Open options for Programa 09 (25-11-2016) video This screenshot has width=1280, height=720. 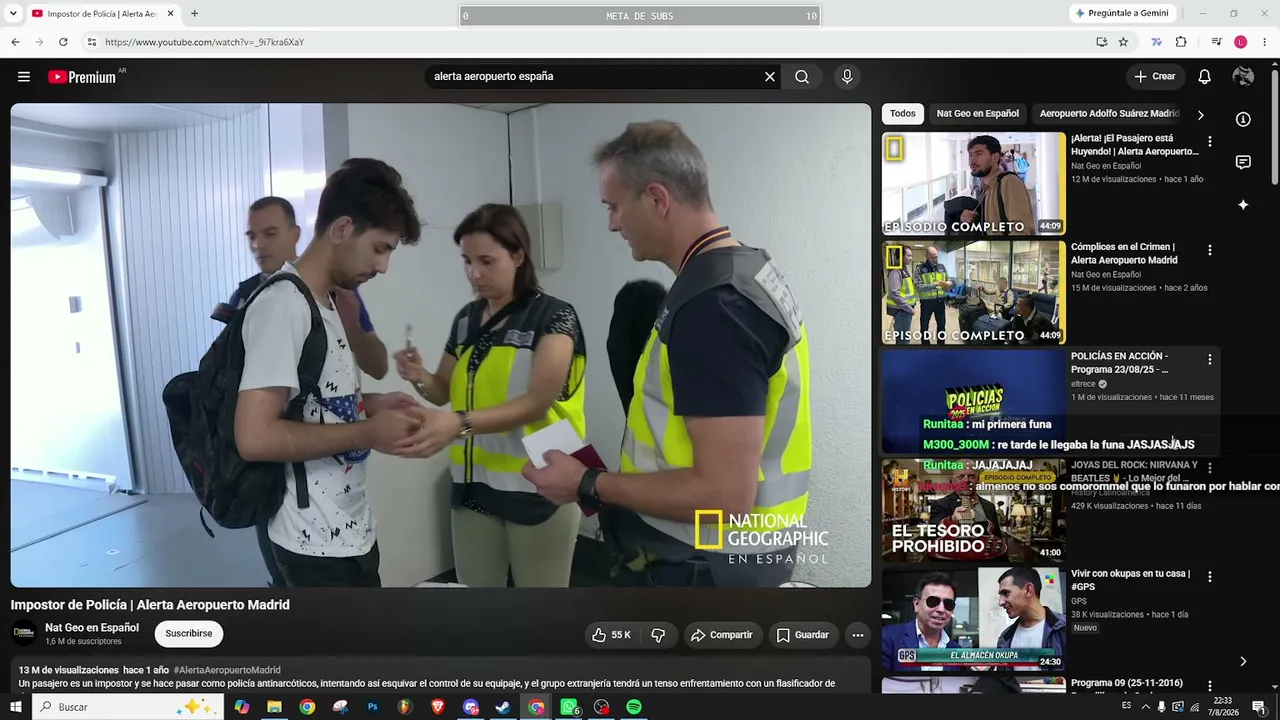click(1210, 687)
